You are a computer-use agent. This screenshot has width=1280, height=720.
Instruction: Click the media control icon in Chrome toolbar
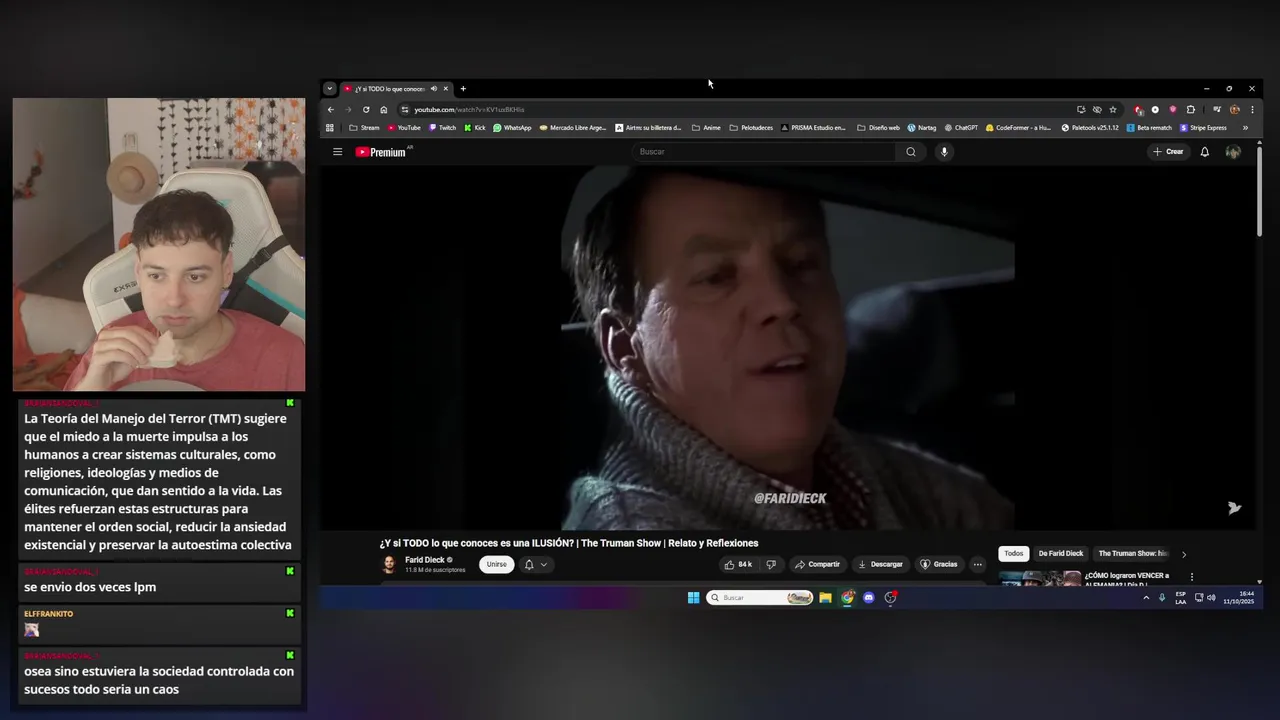pos(1217,110)
